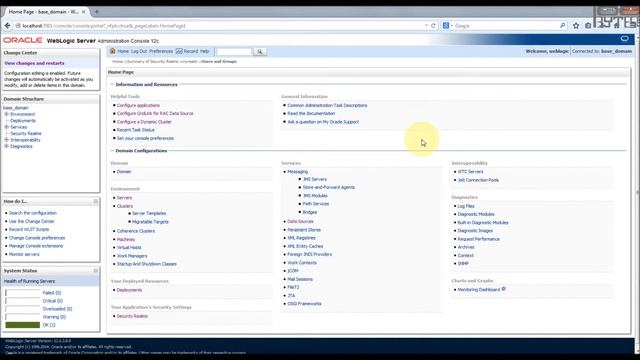The width and height of the screenshot is (640, 360).
Task: Open the JMS Servers link
Action: (x=314, y=179)
